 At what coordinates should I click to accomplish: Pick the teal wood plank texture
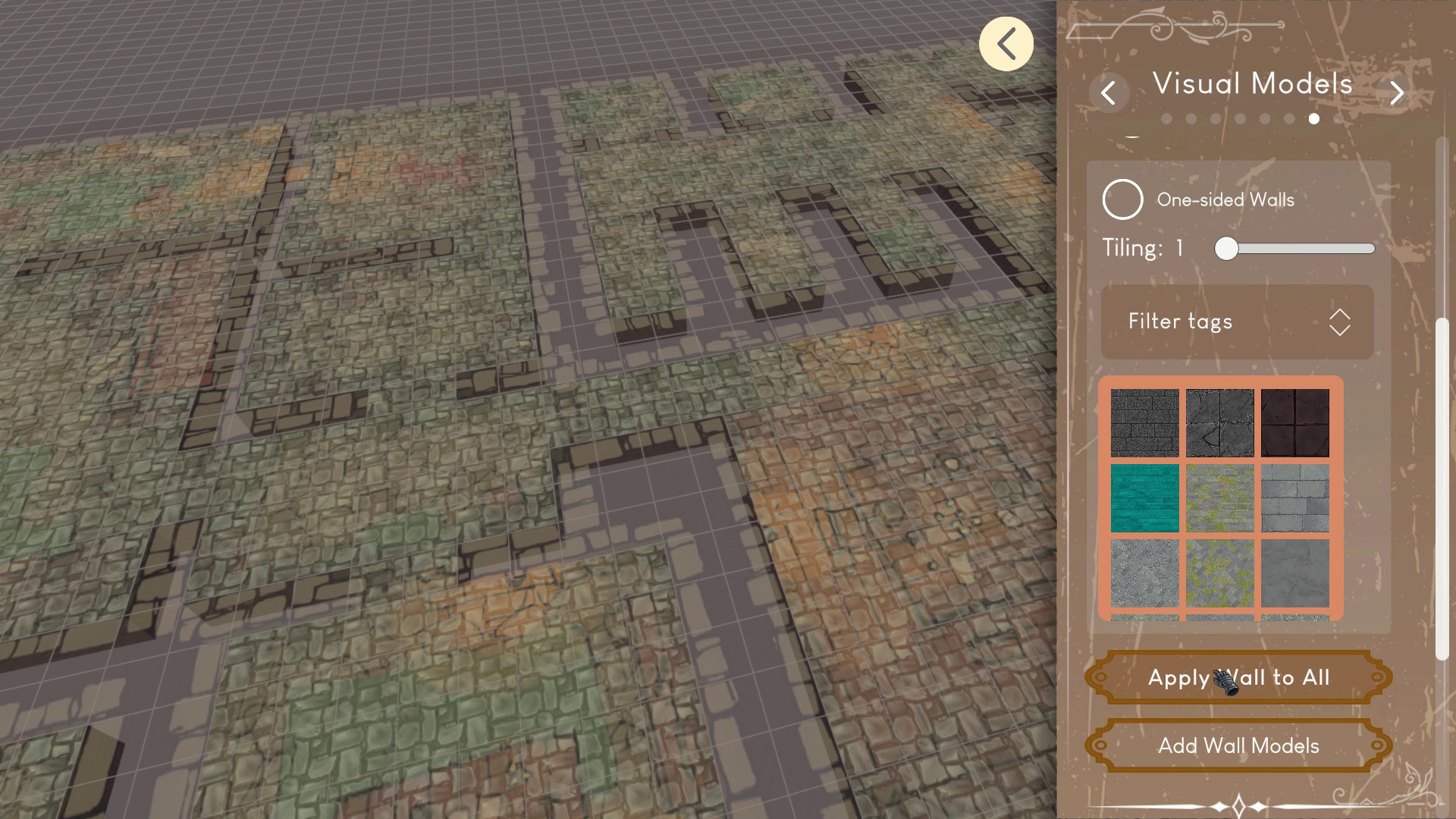(1144, 497)
